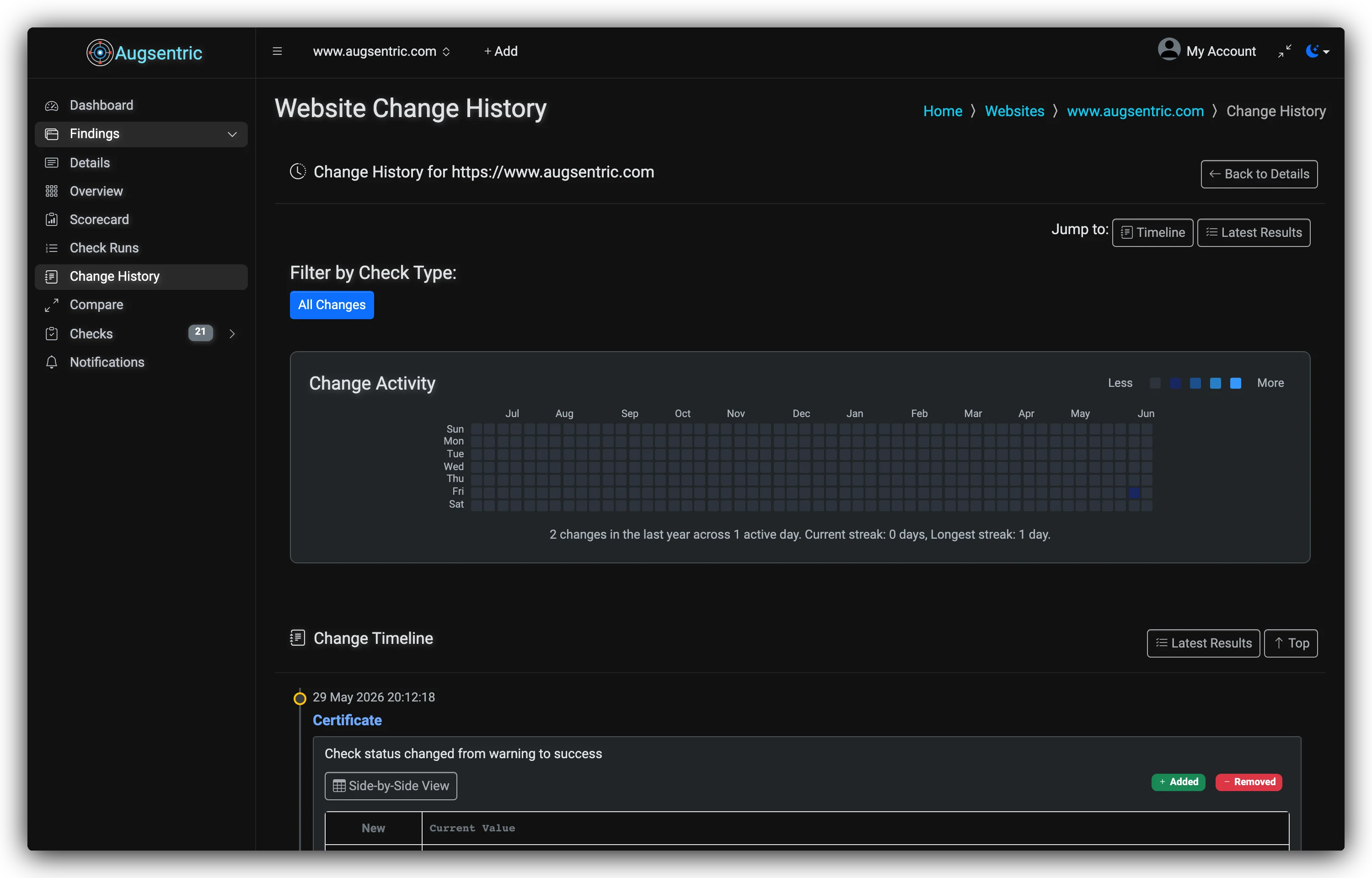This screenshot has width=1372, height=878.
Task: Click the Dashboard gauge icon
Action: 52,106
